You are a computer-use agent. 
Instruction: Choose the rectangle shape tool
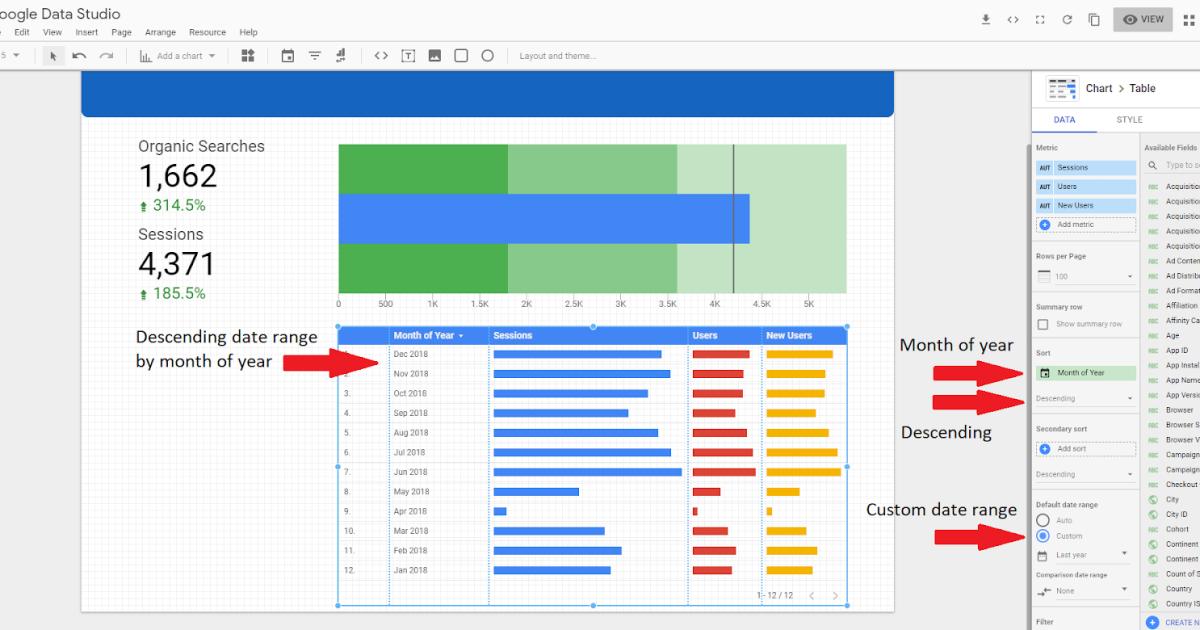(x=461, y=56)
